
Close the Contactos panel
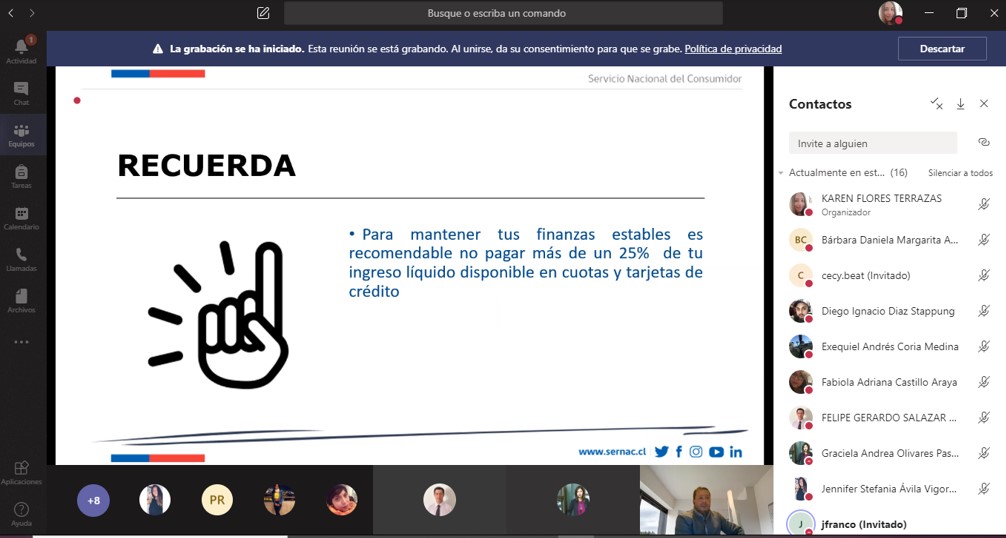click(x=984, y=104)
